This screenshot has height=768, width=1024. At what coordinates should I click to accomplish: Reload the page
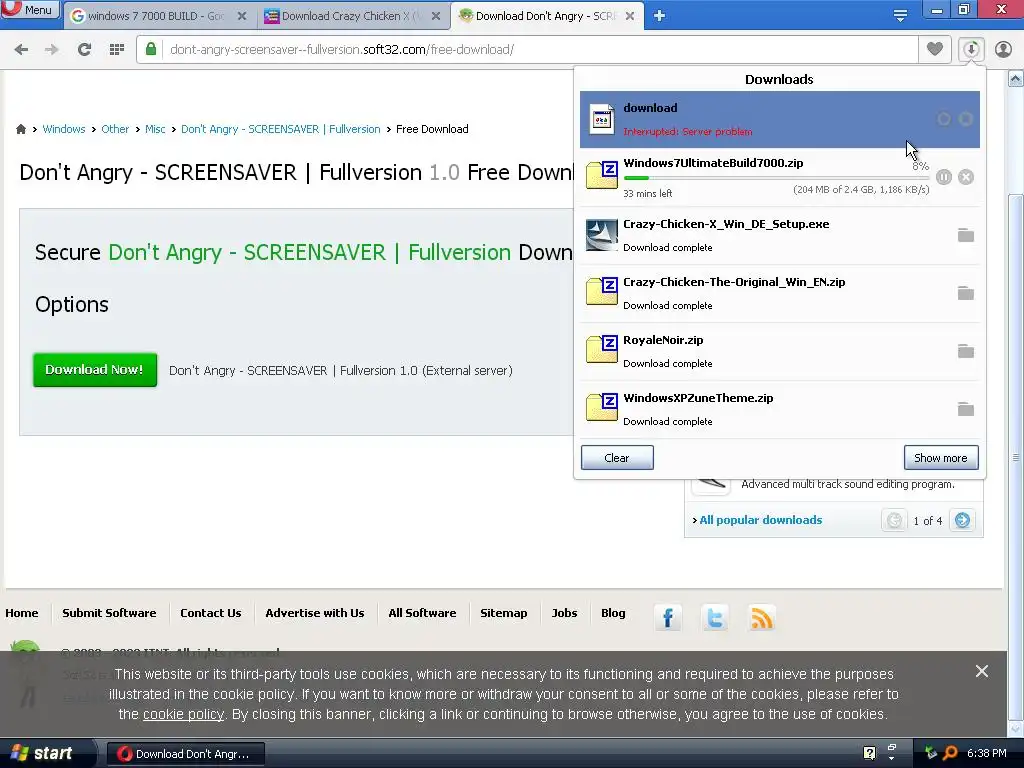tap(84, 49)
